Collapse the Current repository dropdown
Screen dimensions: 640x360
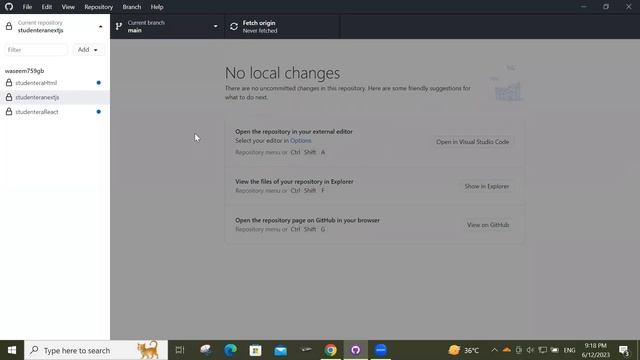point(55,27)
